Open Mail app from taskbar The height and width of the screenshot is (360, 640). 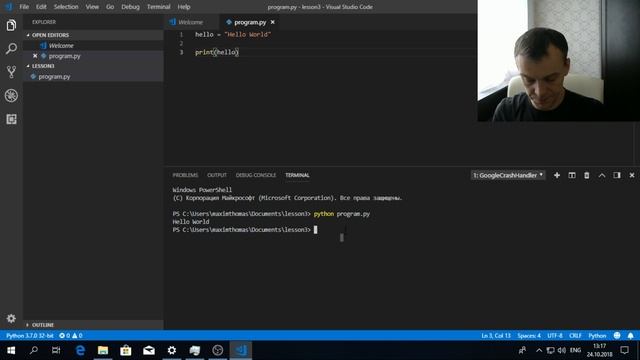149,350
